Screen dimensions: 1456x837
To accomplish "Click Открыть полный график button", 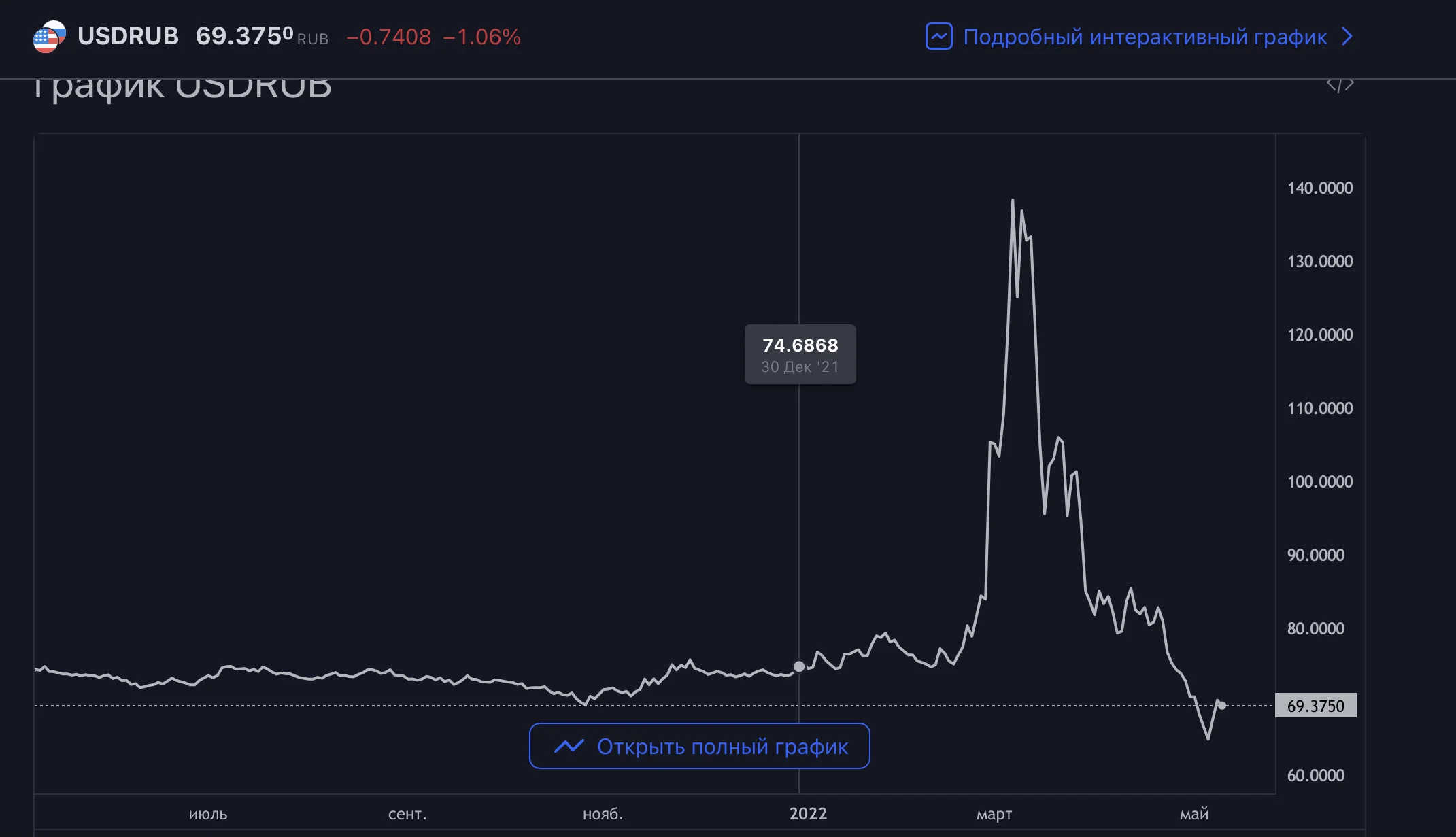I will pos(699,746).
